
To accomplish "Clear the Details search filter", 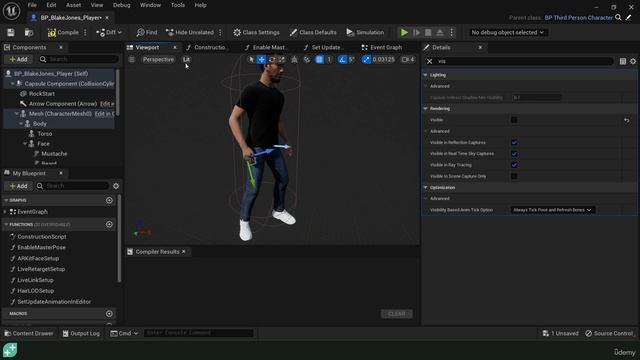I will [x=429, y=61].
